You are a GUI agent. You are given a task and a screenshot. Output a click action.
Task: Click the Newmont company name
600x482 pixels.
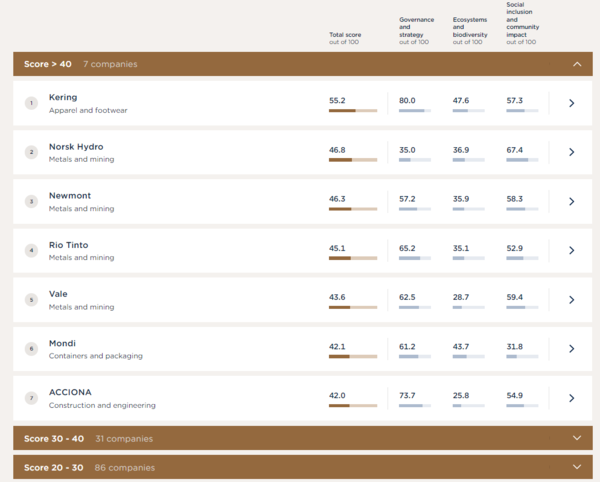69,195
